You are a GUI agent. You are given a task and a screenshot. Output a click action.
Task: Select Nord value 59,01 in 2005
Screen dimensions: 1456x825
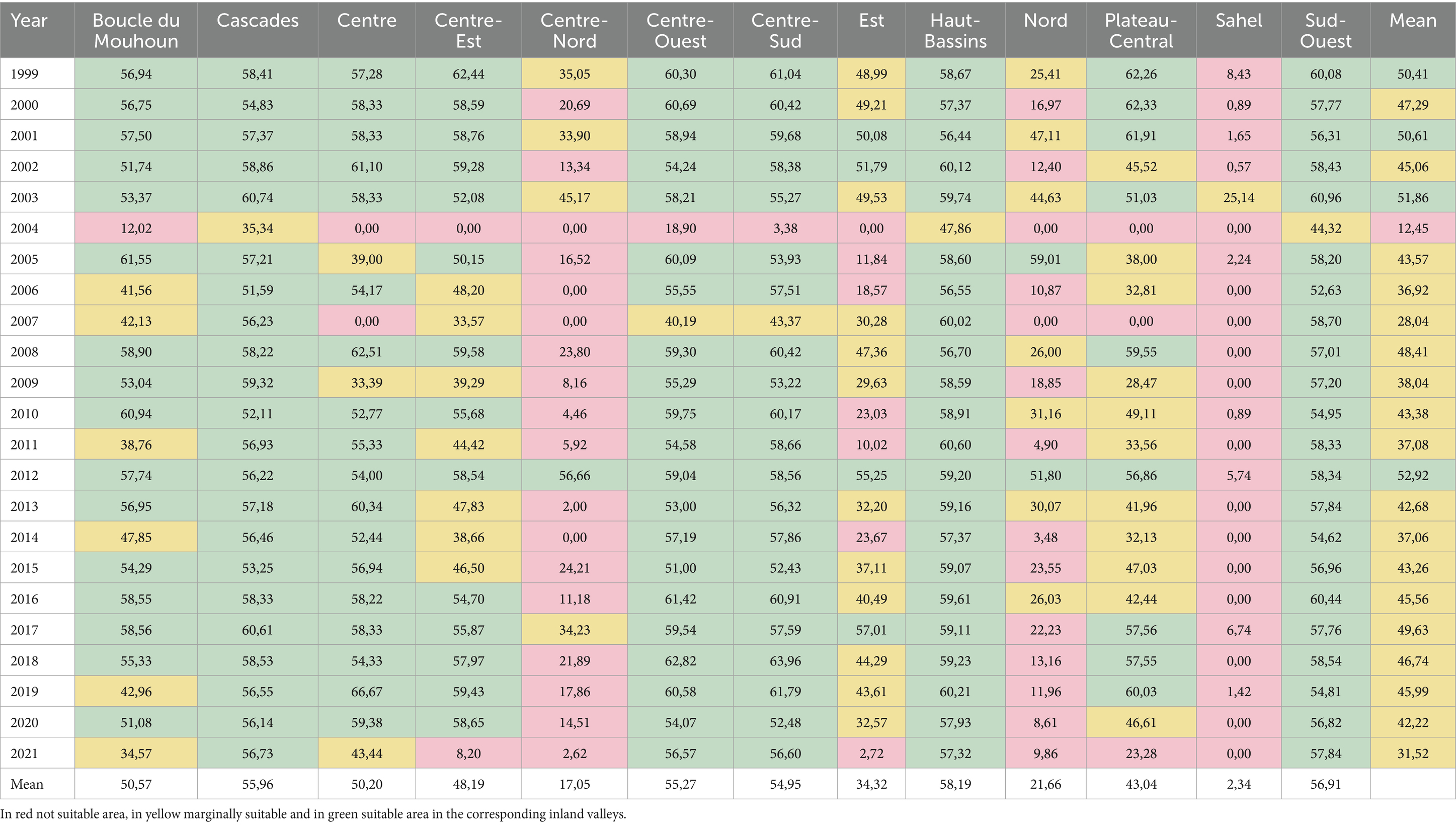pos(1045,260)
